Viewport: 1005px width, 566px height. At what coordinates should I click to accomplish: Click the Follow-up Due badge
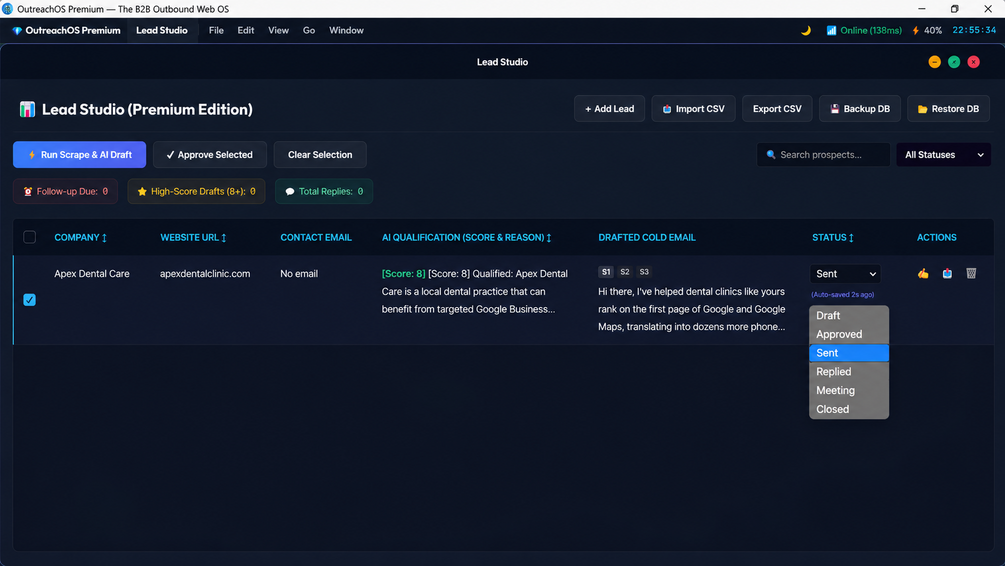point(65,191)
